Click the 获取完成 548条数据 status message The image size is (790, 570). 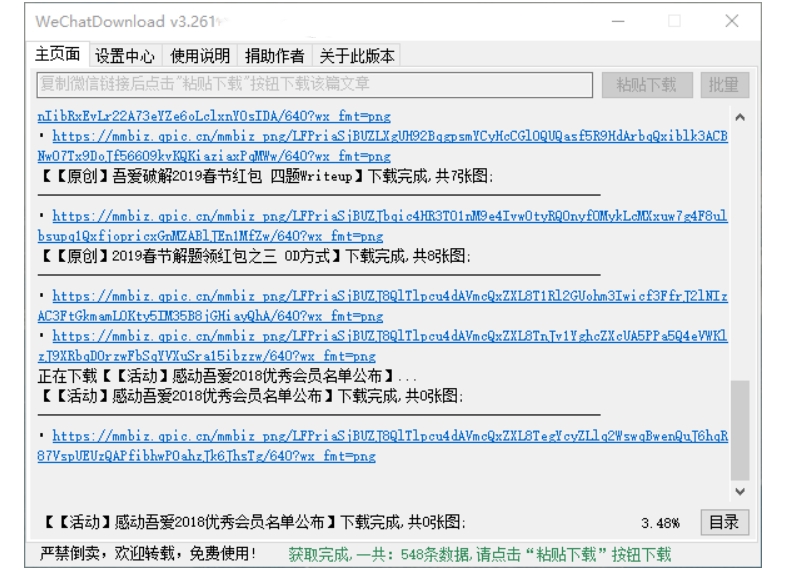click(480, 555)
